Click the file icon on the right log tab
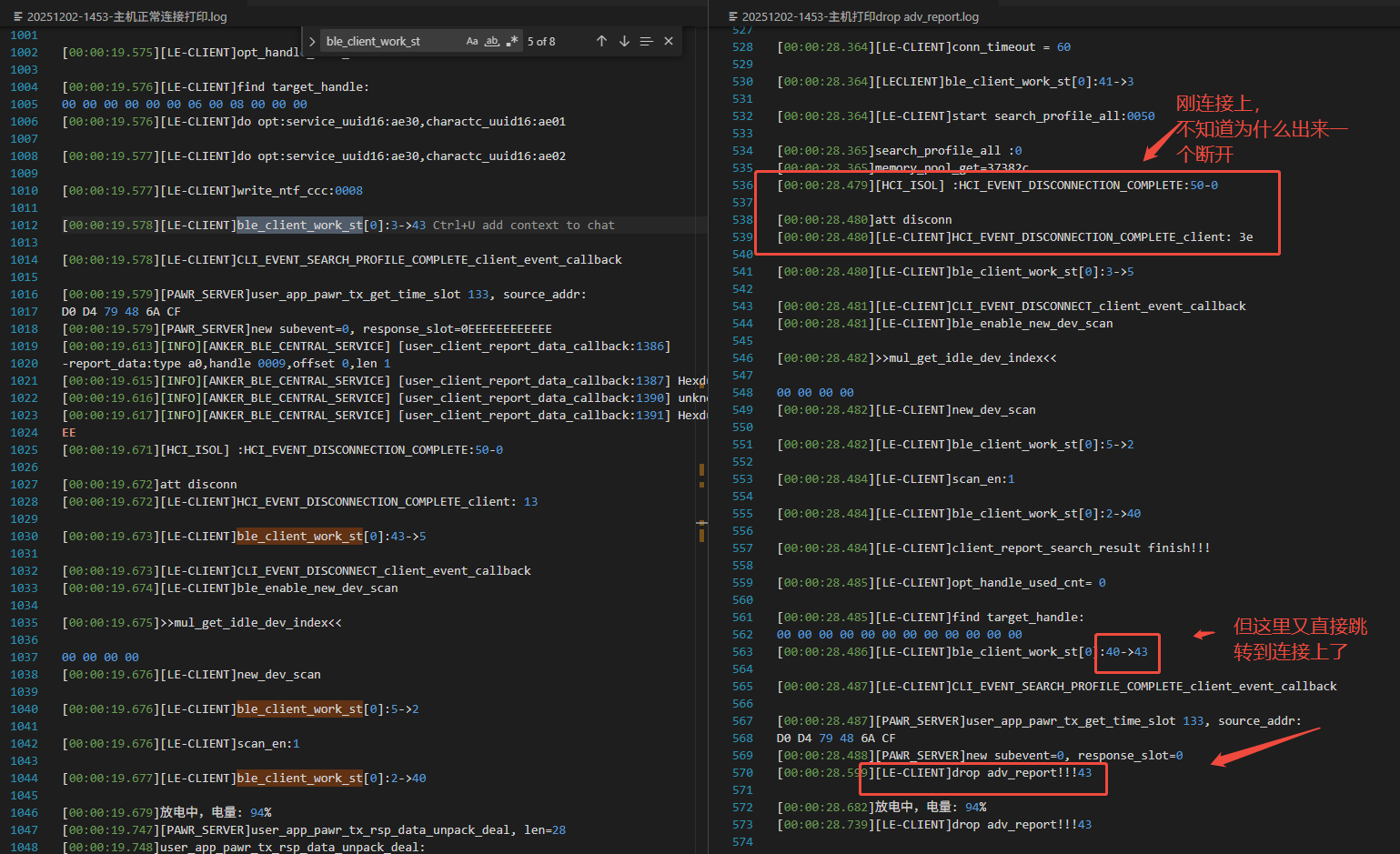Screen dimensions: 1400x854 point(733,16)
